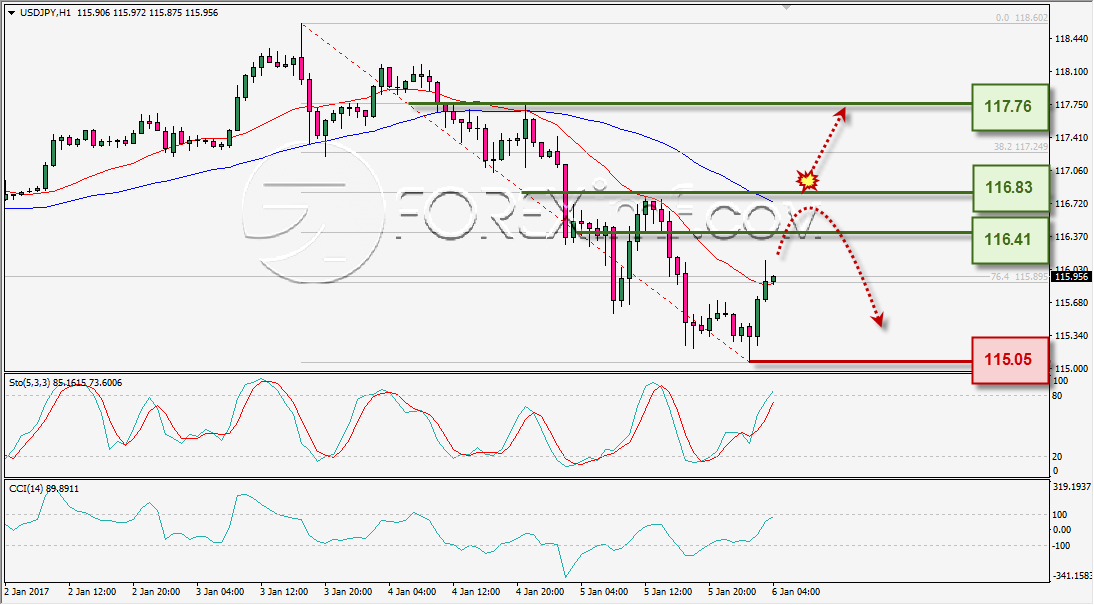Click price scale value 115.340
1094x605 pixels.
[x=1072, y=336]
